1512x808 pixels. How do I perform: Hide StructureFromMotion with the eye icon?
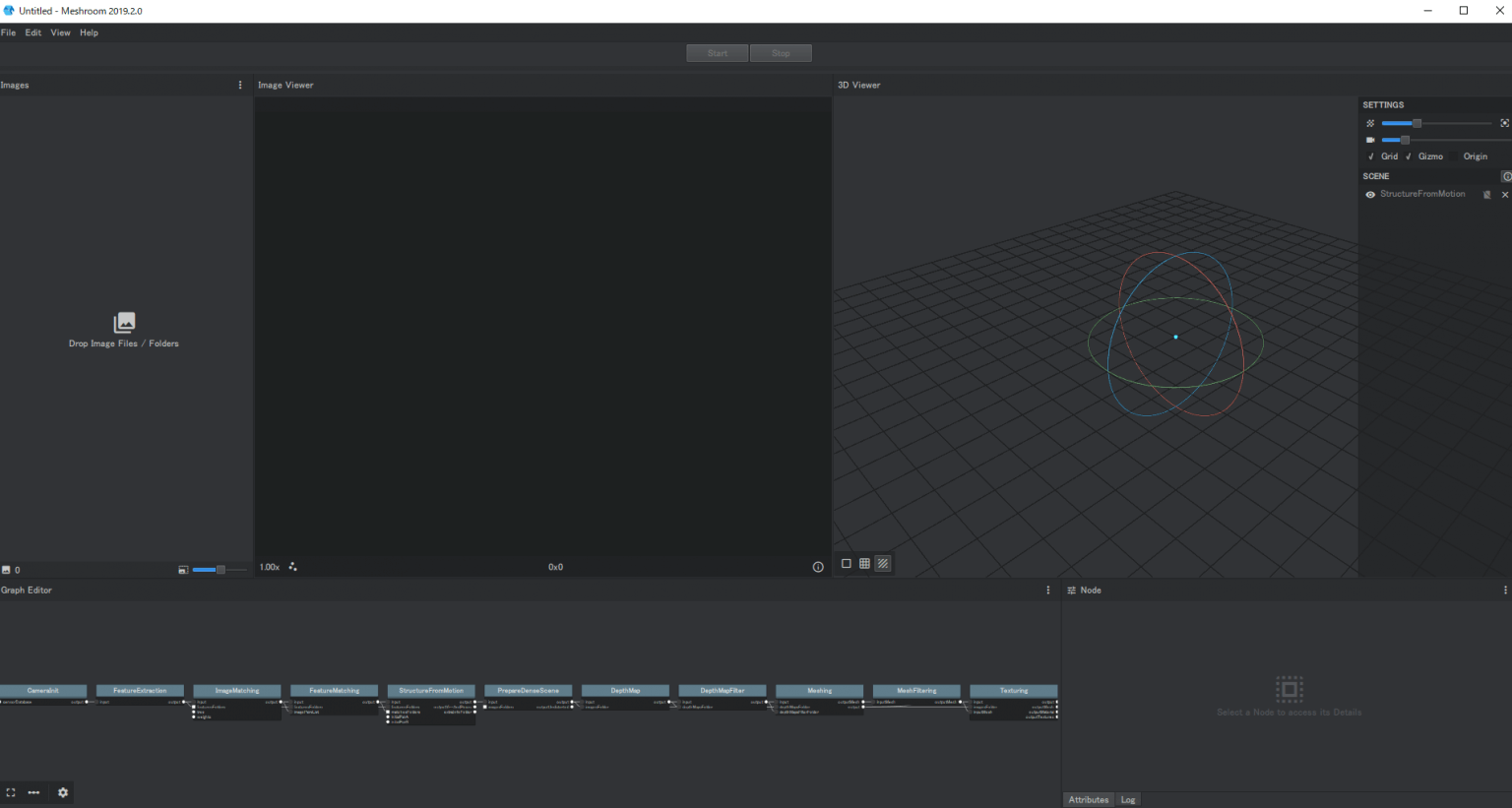(x=1370, y=195)
